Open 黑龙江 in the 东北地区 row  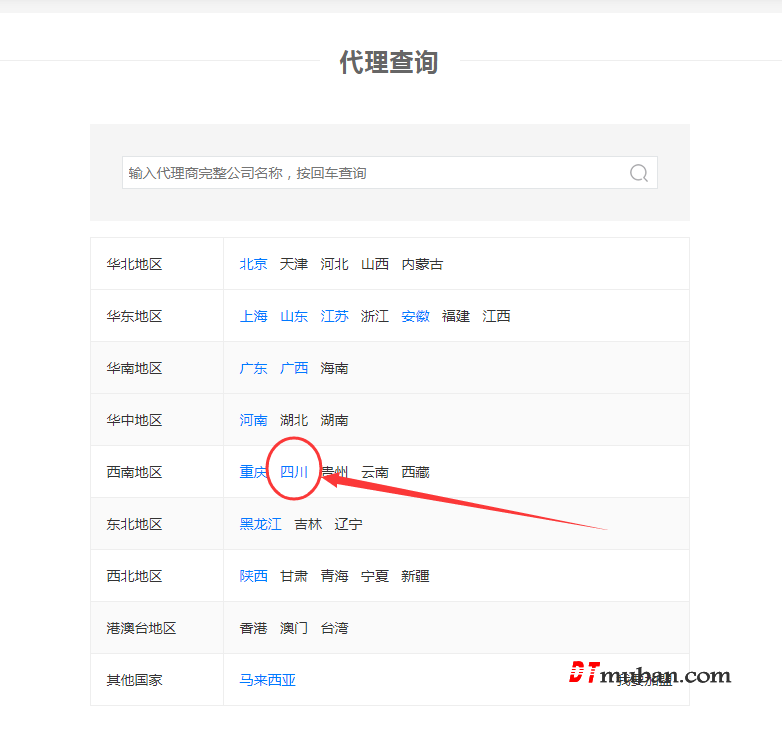pos(260,524)
